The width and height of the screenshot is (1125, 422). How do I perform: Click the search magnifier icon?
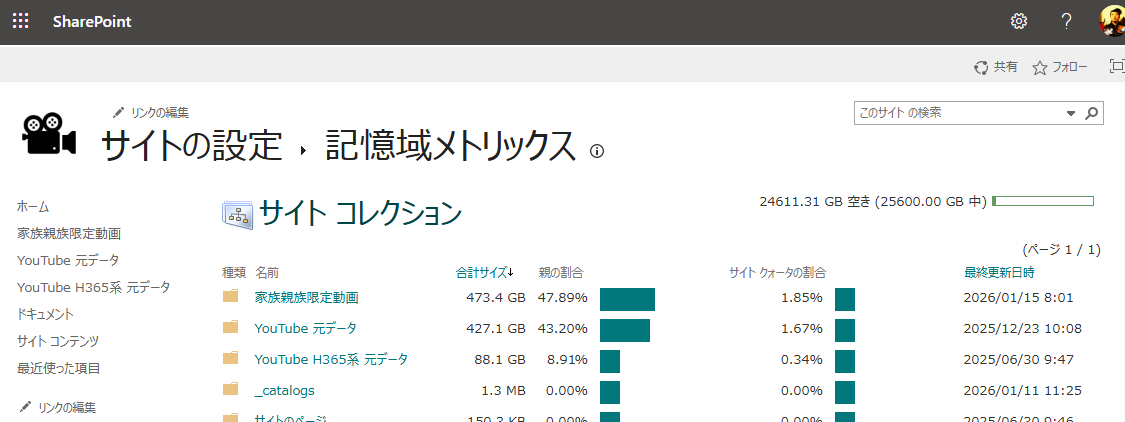(1092, 113)
